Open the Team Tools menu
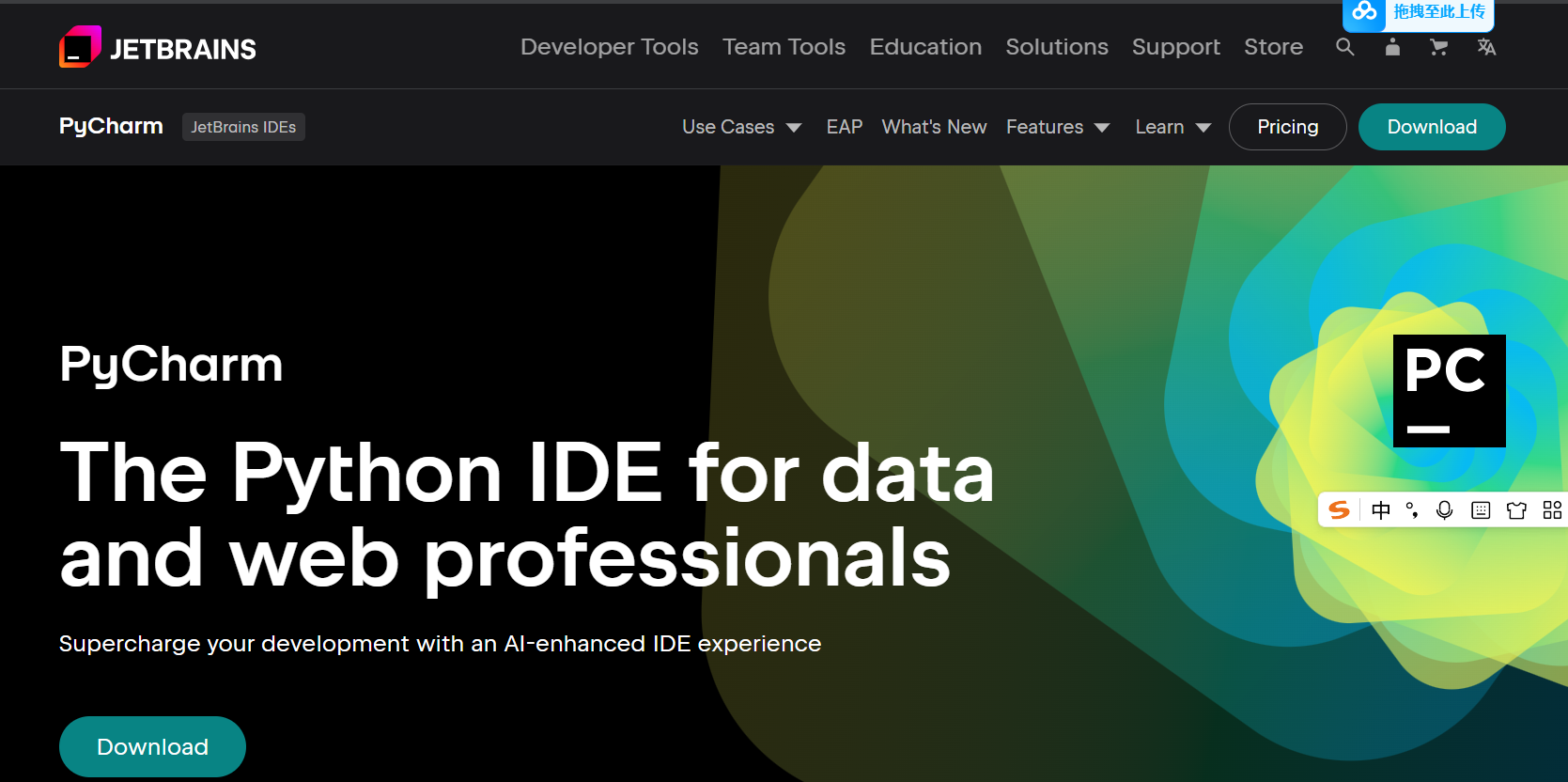The image size is (1568, 782). point(784,47)
